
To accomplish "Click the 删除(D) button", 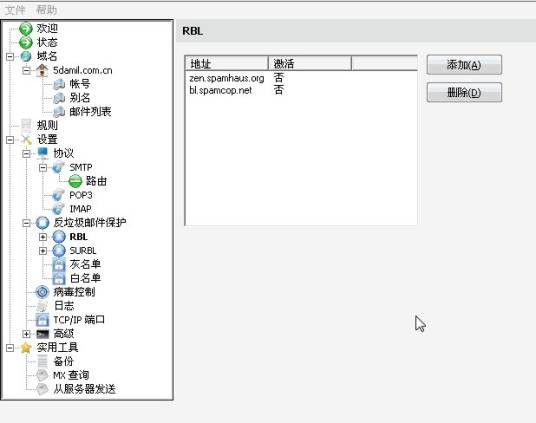I will 464,92.
